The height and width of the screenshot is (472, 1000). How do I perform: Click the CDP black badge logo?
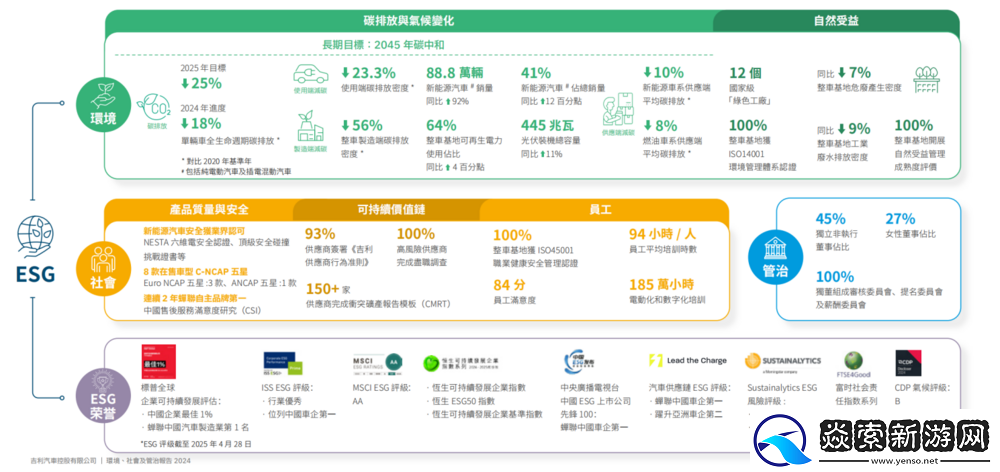point(908,364)
